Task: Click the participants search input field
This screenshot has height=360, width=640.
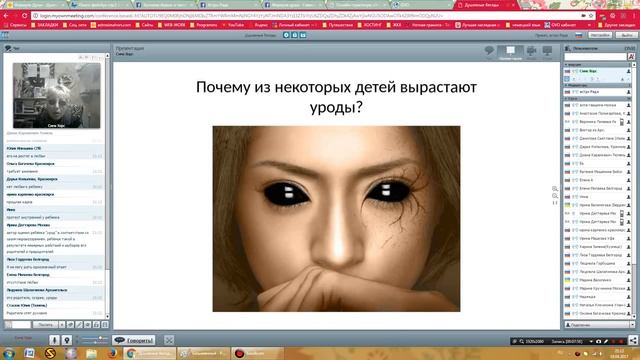Action: point(596,57)
